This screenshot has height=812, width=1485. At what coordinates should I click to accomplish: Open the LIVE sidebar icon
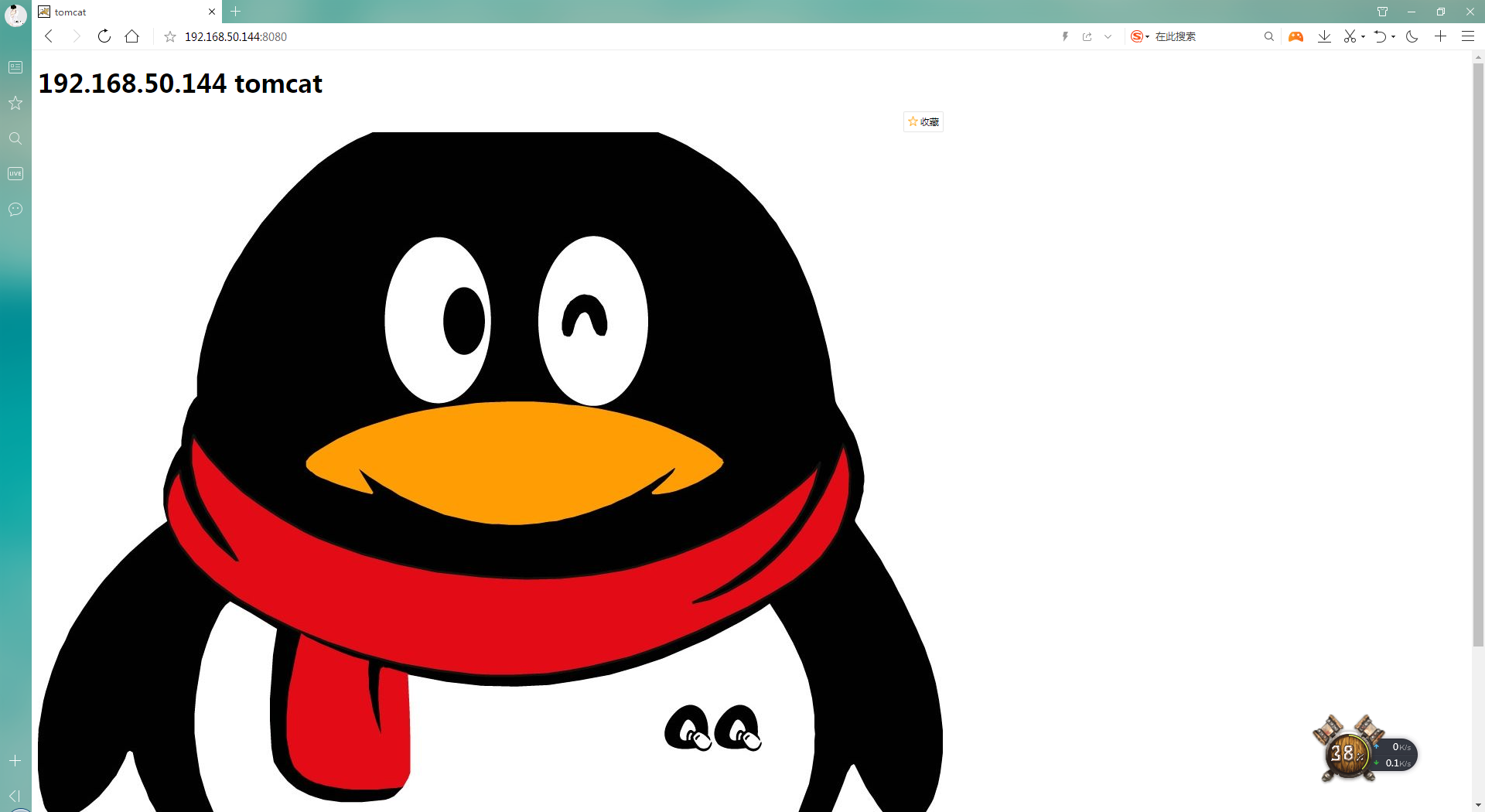click(15, 174)
